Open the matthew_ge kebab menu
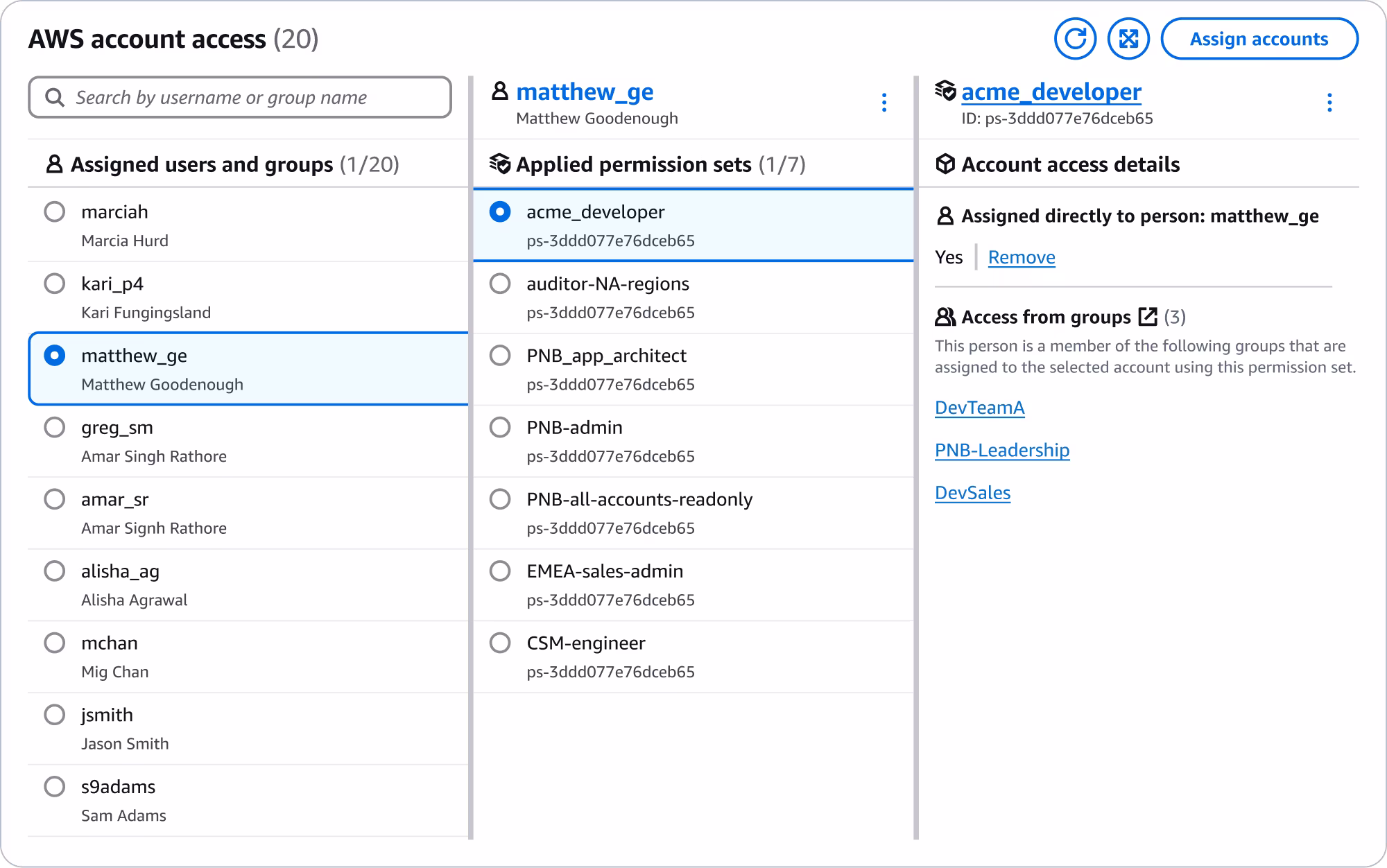The height and width of the screenshot is (868, 1387). click(884, 103)
